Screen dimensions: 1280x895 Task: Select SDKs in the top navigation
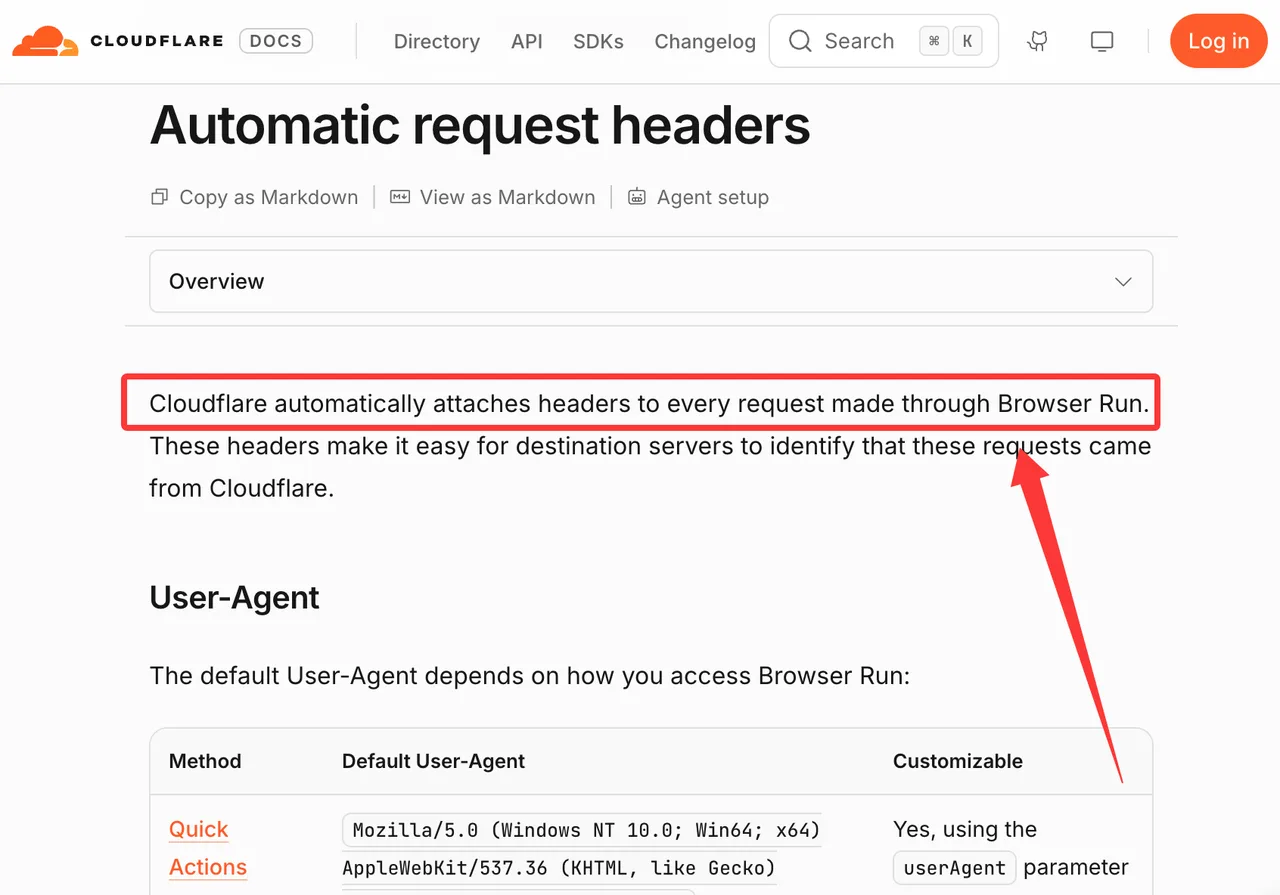[x=598, y=41]
